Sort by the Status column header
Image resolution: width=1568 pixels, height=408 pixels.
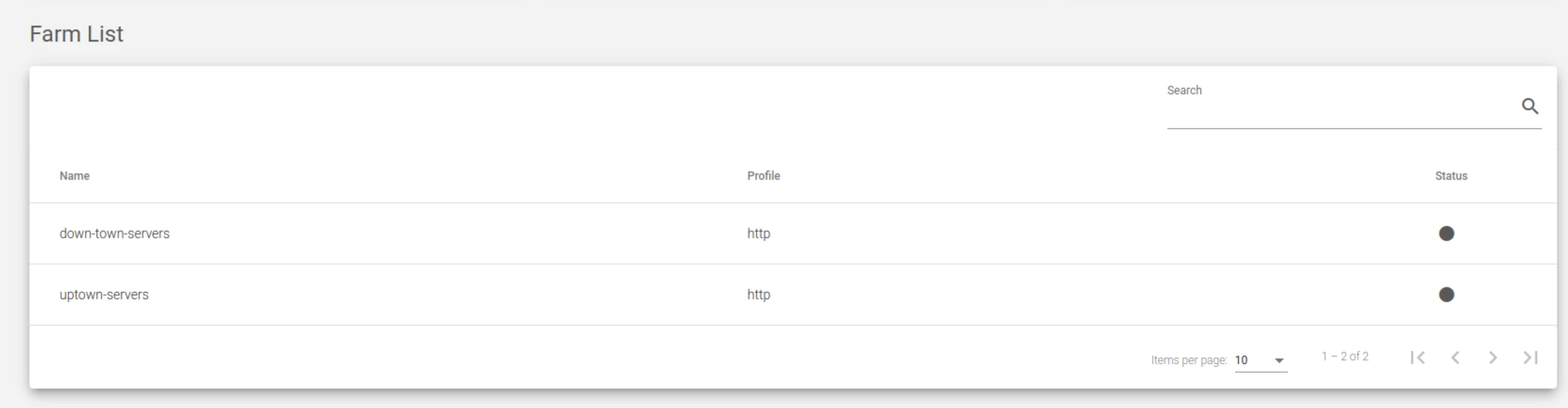click(x=1451, y=176)
